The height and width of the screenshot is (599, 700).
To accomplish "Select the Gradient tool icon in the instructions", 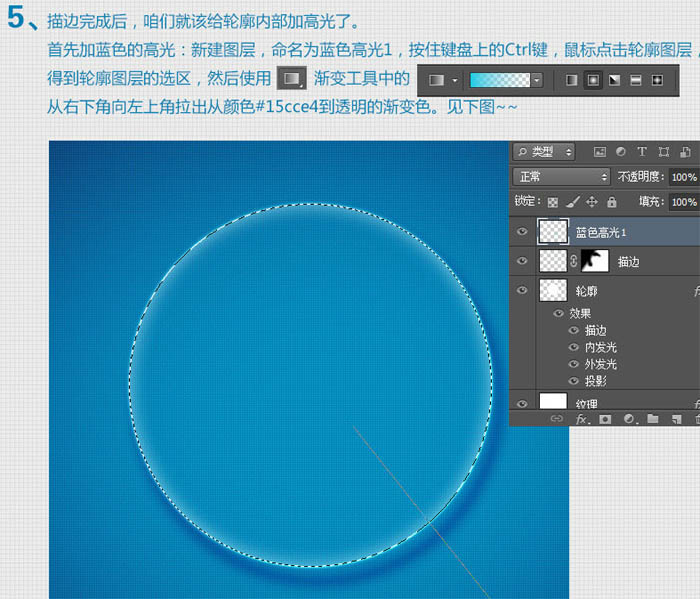I will 292,79.
